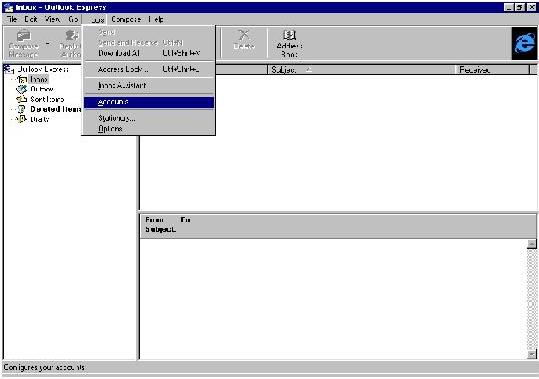Image resolution: width=539 pixels, height=379 pixels.
Task: Open the Compose Message stationery dropdown arrow
Action: tap(48, 44)
